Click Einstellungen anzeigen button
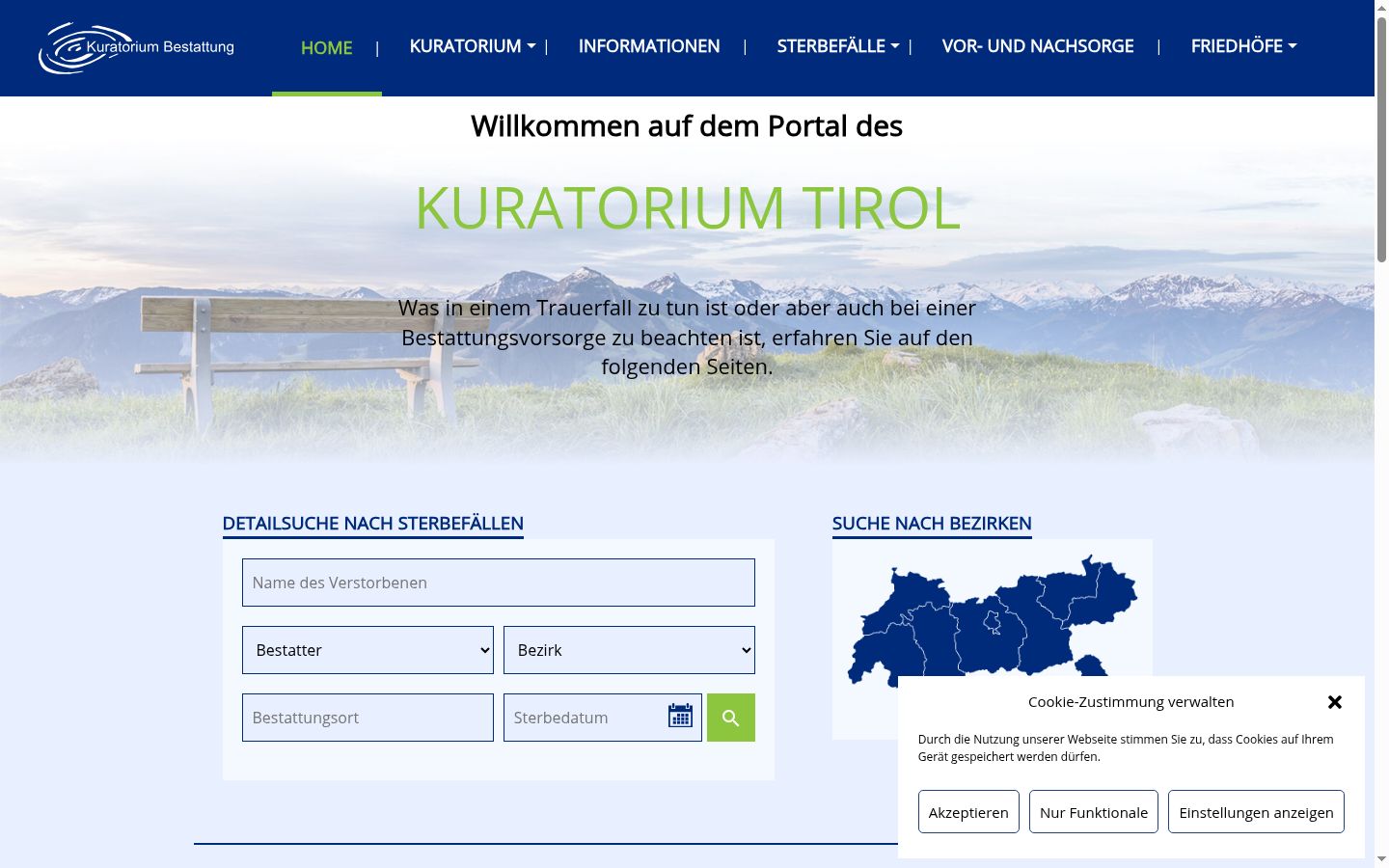Viewport: 1389px width, 868px height. pos(1256,812)
